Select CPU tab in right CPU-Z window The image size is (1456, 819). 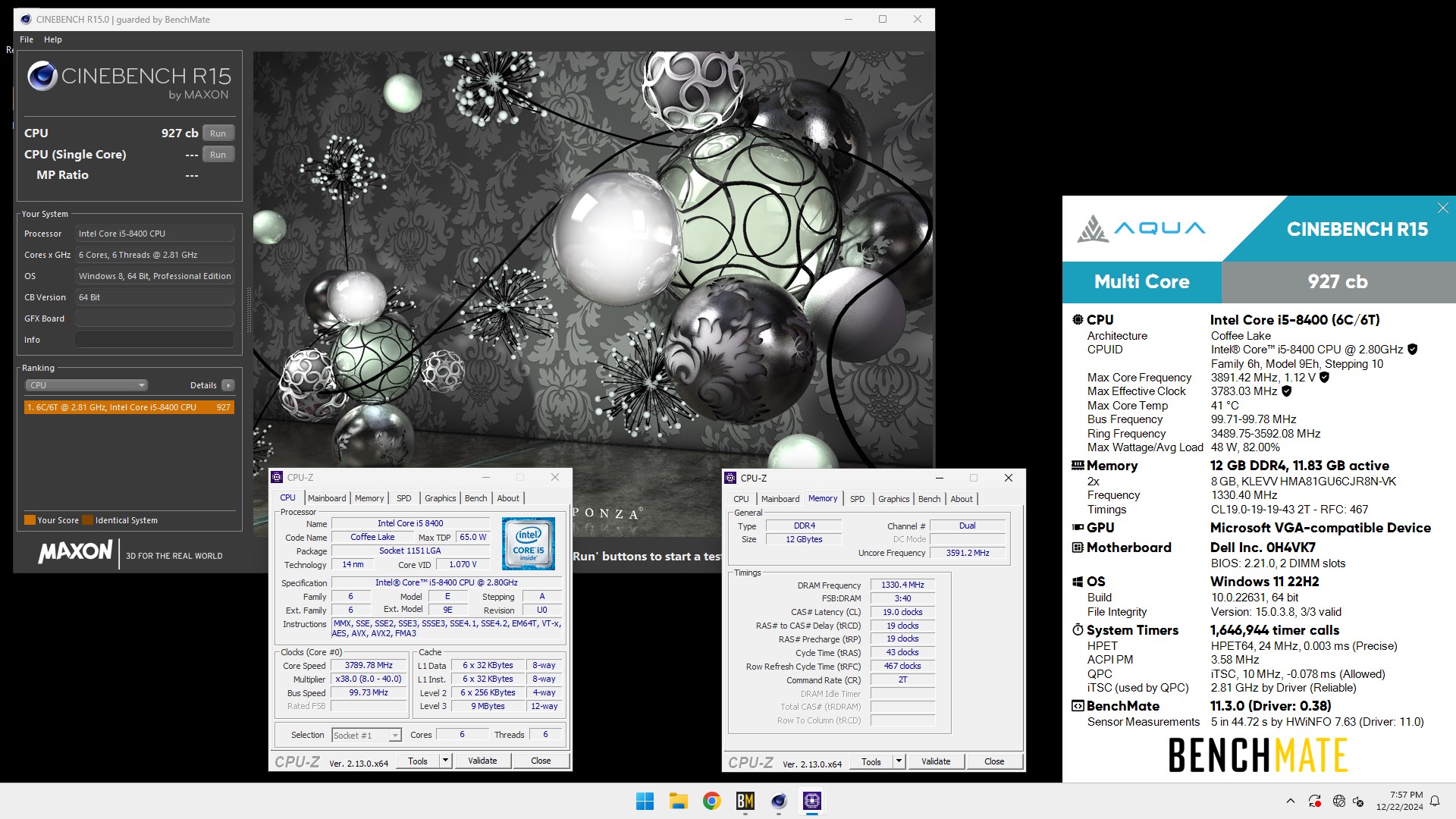(x=741, y=499)
